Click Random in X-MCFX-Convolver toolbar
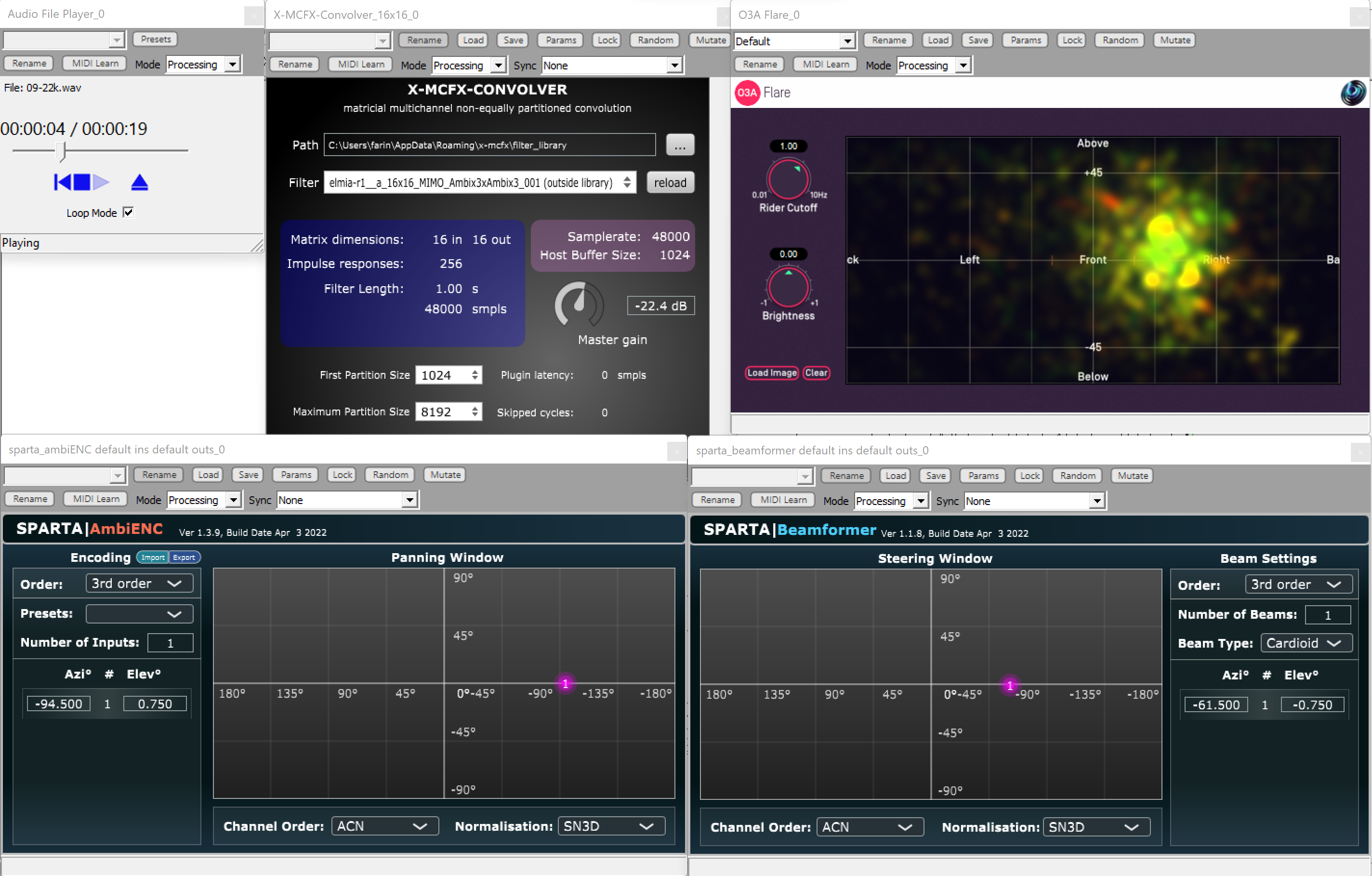The height and width of the screenshot is (876, 1372). (655, 40)
